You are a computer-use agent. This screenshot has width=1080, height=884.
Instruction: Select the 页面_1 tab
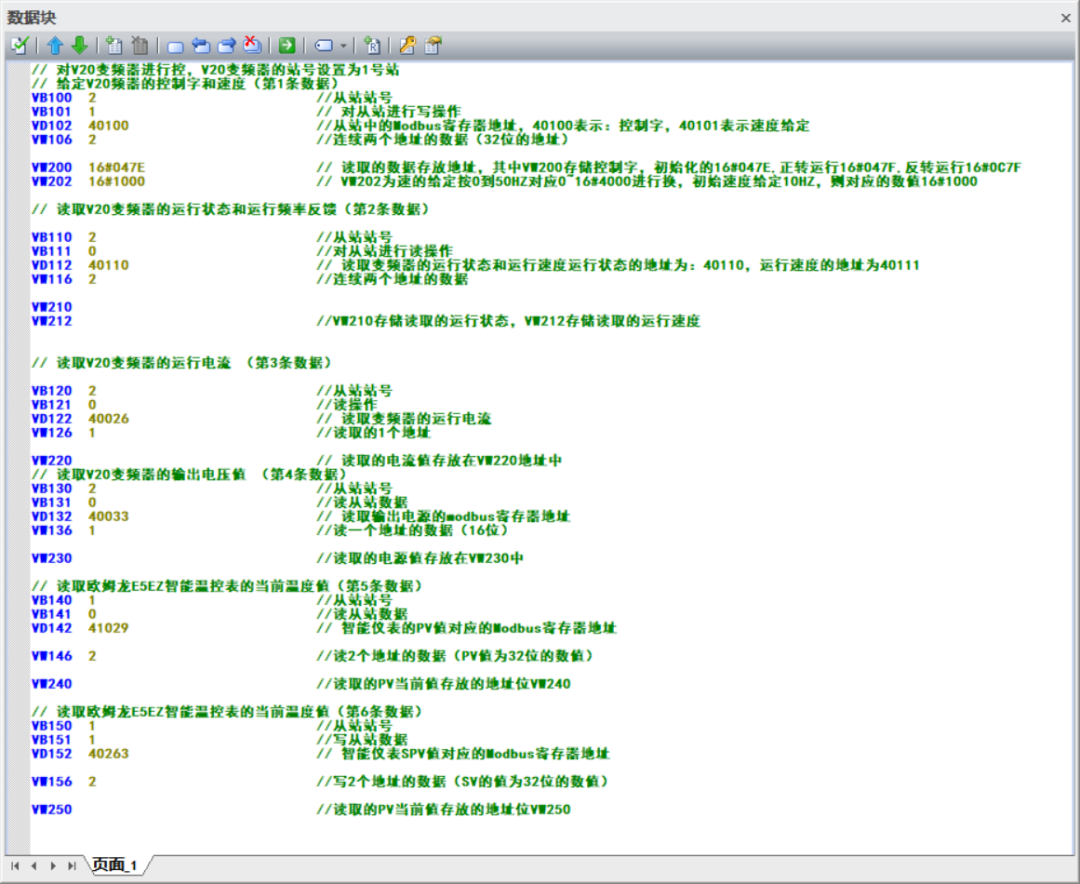point(114,865)
